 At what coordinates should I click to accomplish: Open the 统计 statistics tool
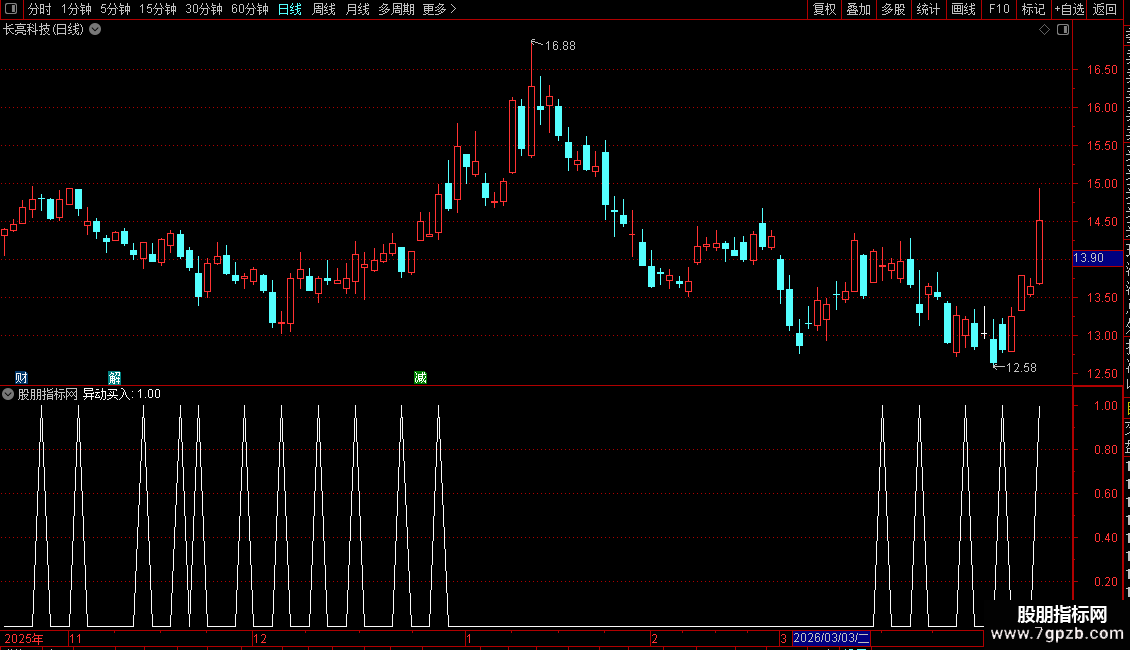point(928,9)
